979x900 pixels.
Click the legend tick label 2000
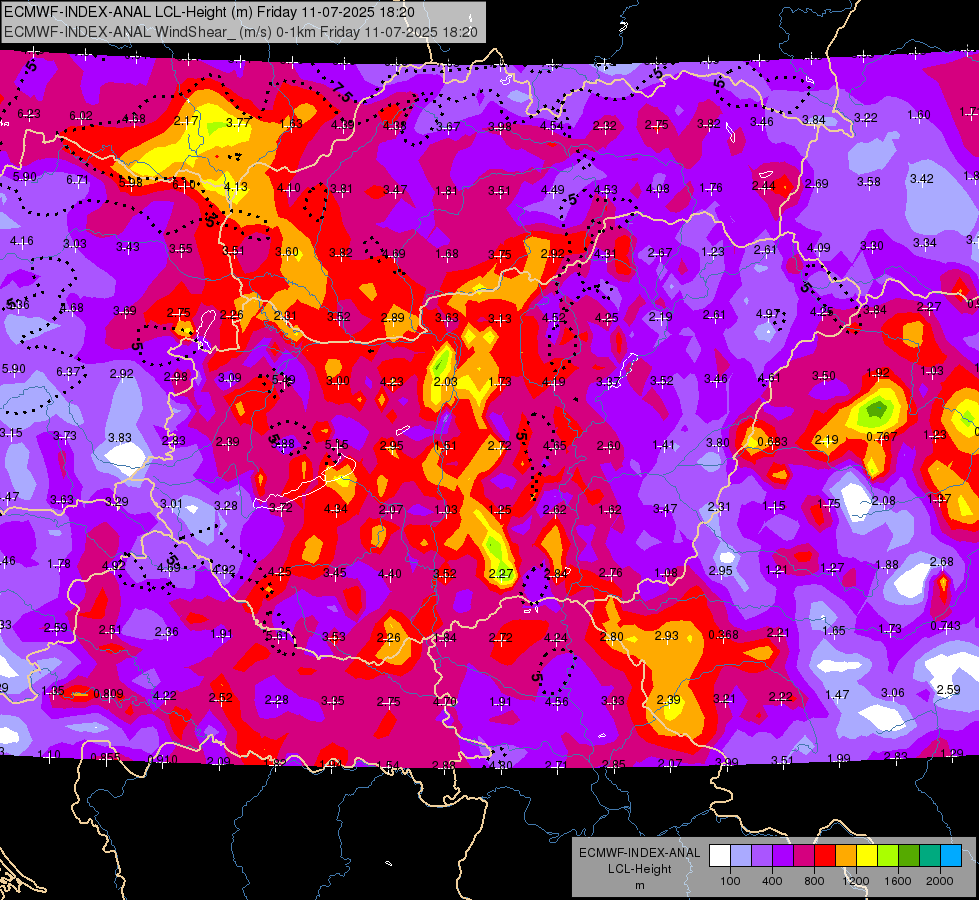[939, 881]
